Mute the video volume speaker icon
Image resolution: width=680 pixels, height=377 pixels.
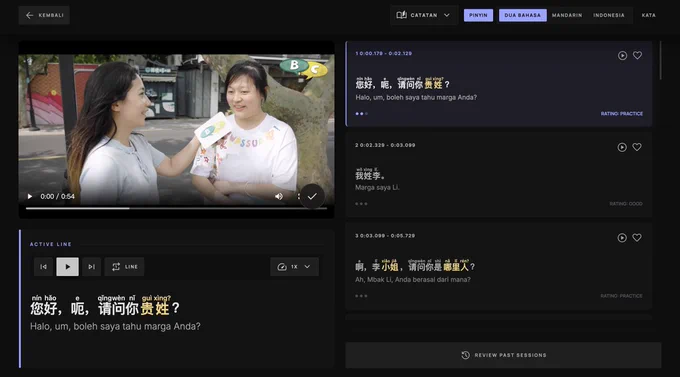279,197
